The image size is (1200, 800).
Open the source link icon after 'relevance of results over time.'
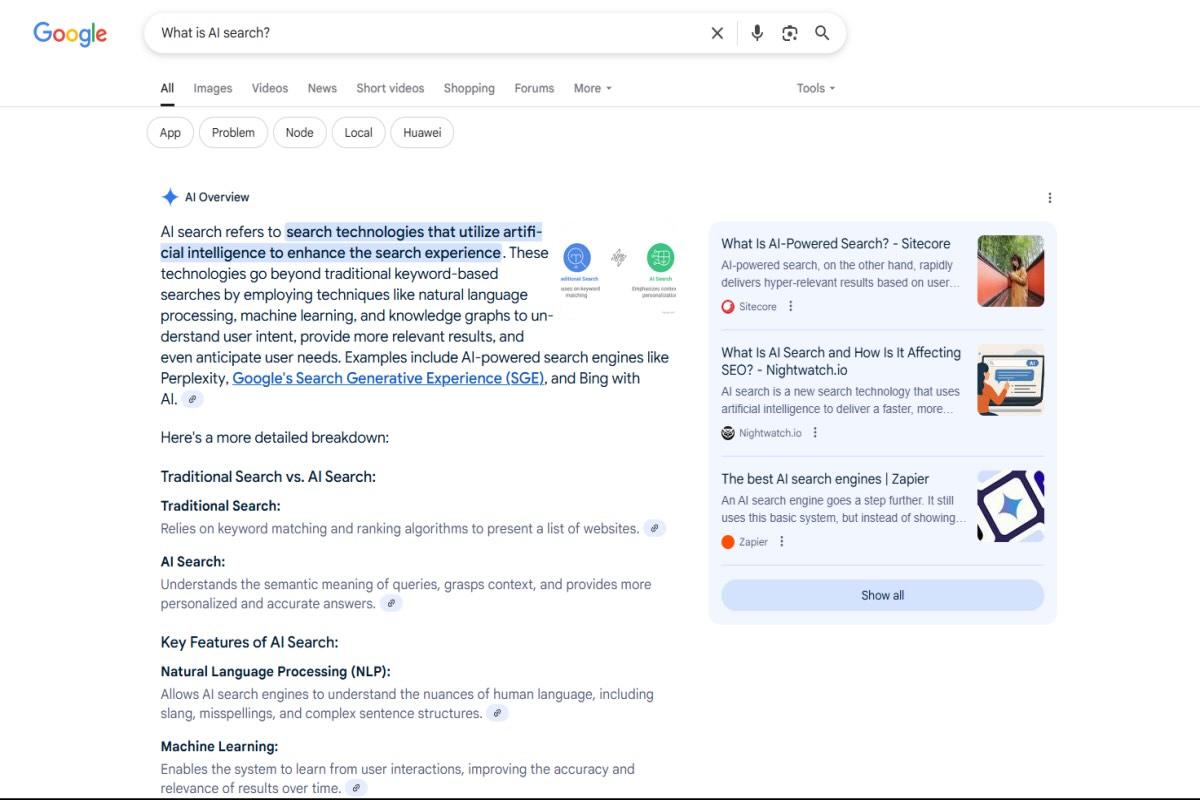coord(356,788)
